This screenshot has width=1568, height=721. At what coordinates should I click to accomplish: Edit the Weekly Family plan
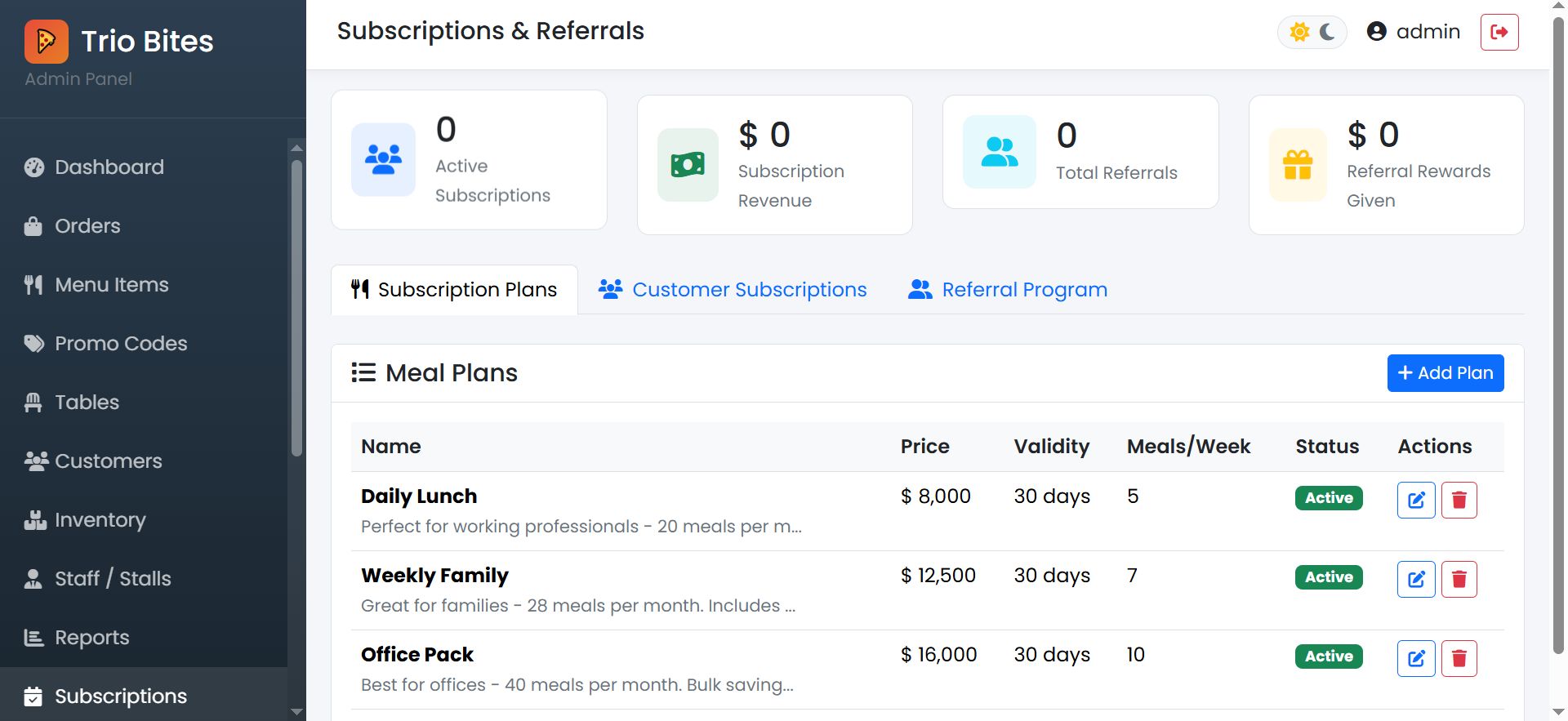coord(1416,579)
